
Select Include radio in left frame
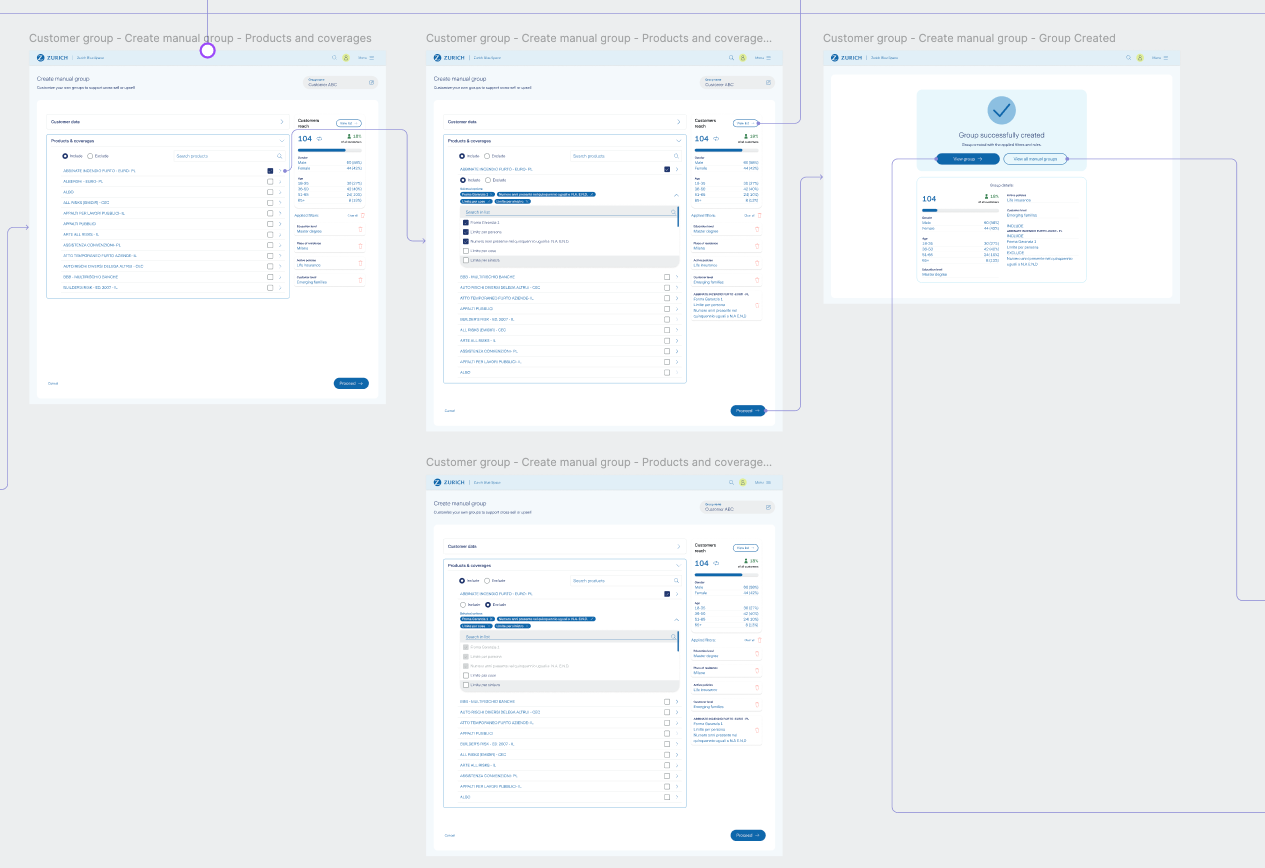click(65, 156)
